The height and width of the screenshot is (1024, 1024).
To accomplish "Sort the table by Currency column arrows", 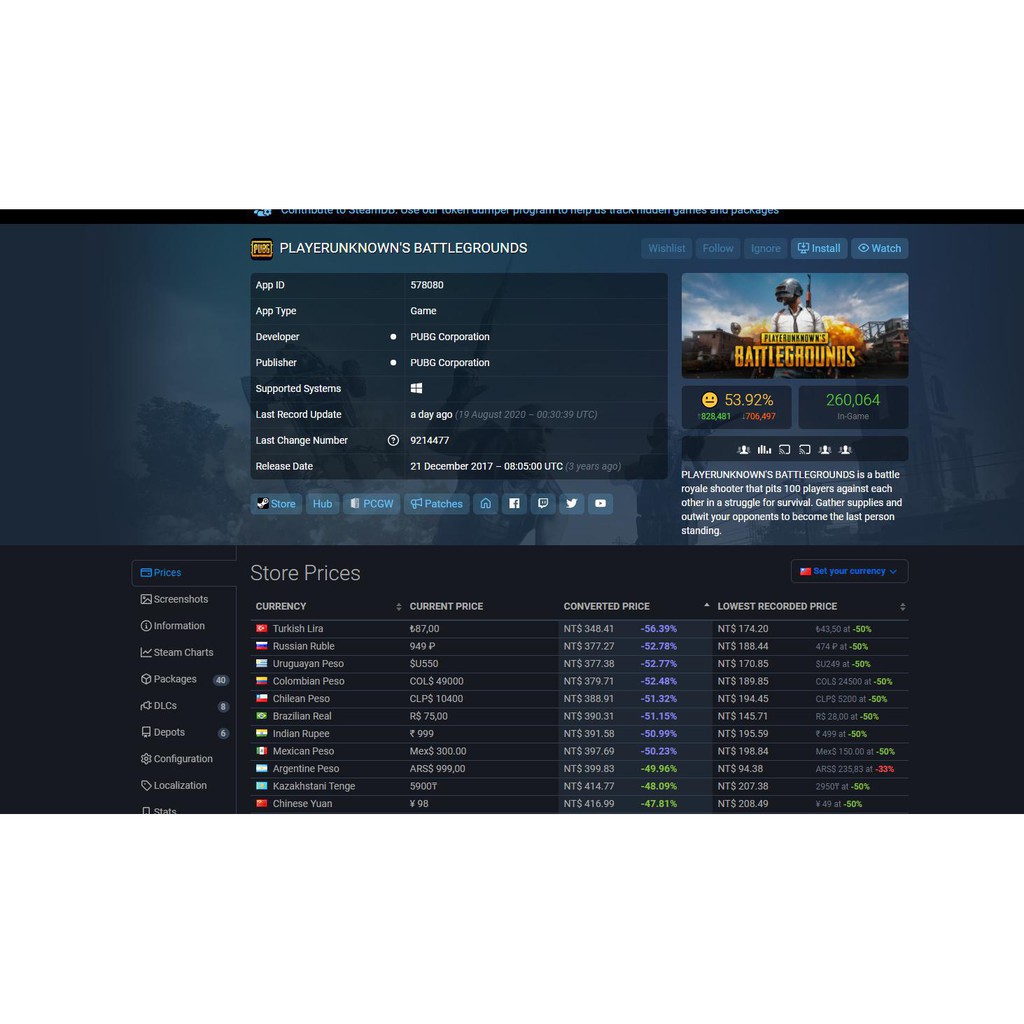I will [x=398, y=607].
